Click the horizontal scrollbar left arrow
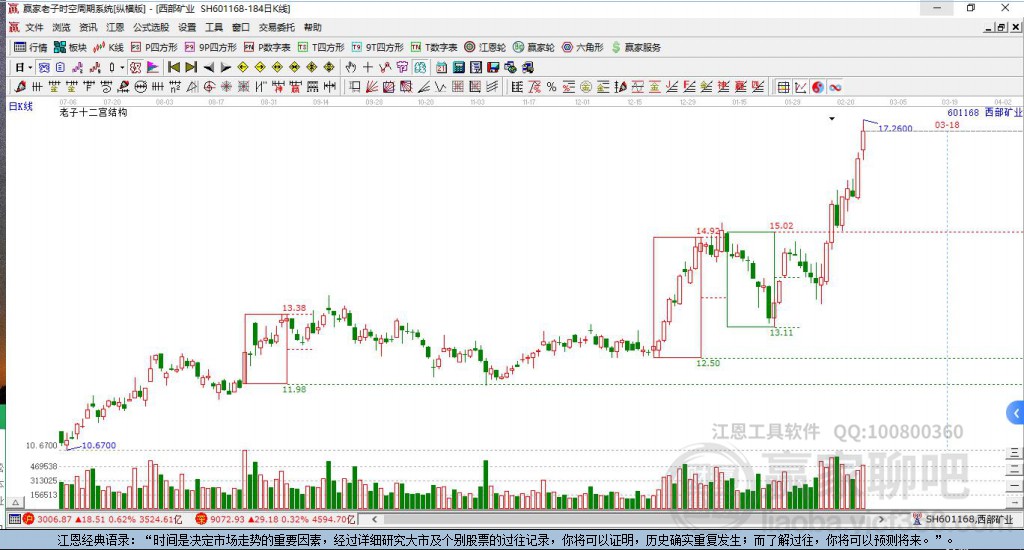This screenshot has width=1024, height=550. [x=374, y=519]
